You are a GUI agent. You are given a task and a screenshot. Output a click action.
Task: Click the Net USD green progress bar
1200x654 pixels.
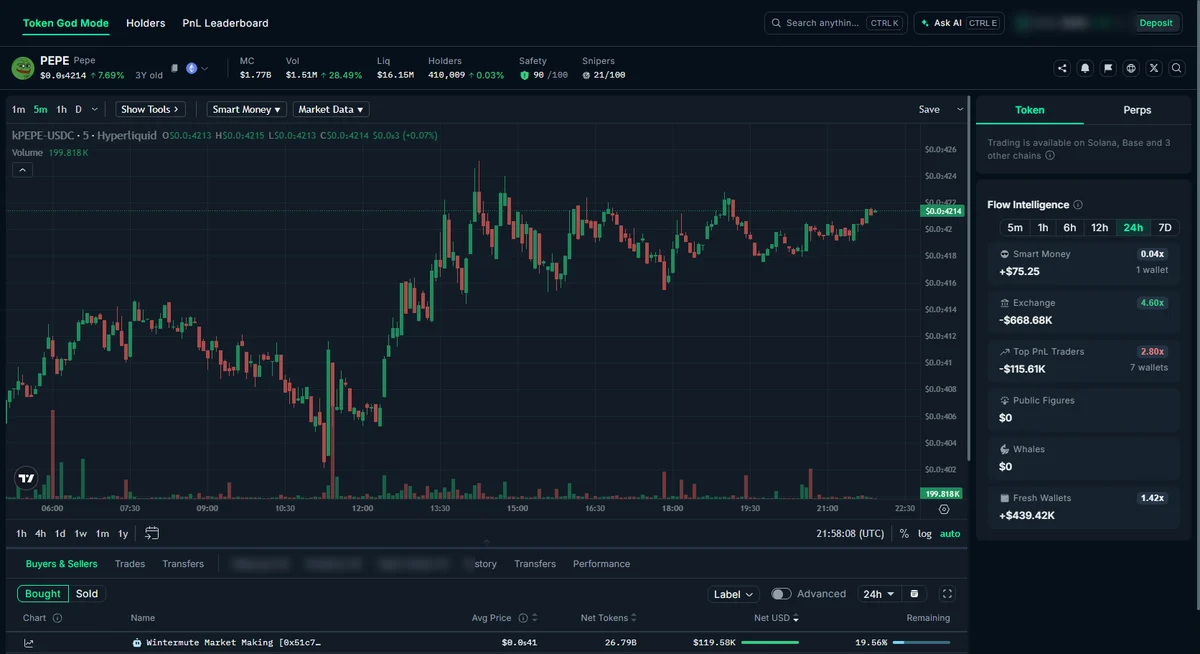pos(770,642)
